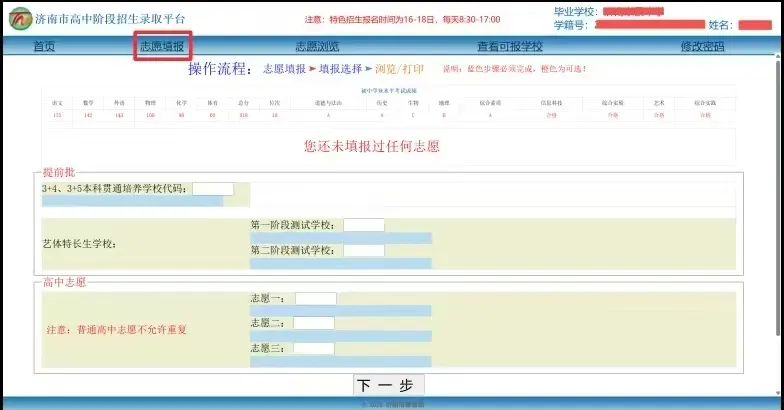Click the message 您还未填报过任何志愿
Viewport: 784px width, 410px height.
click(372, 146)
